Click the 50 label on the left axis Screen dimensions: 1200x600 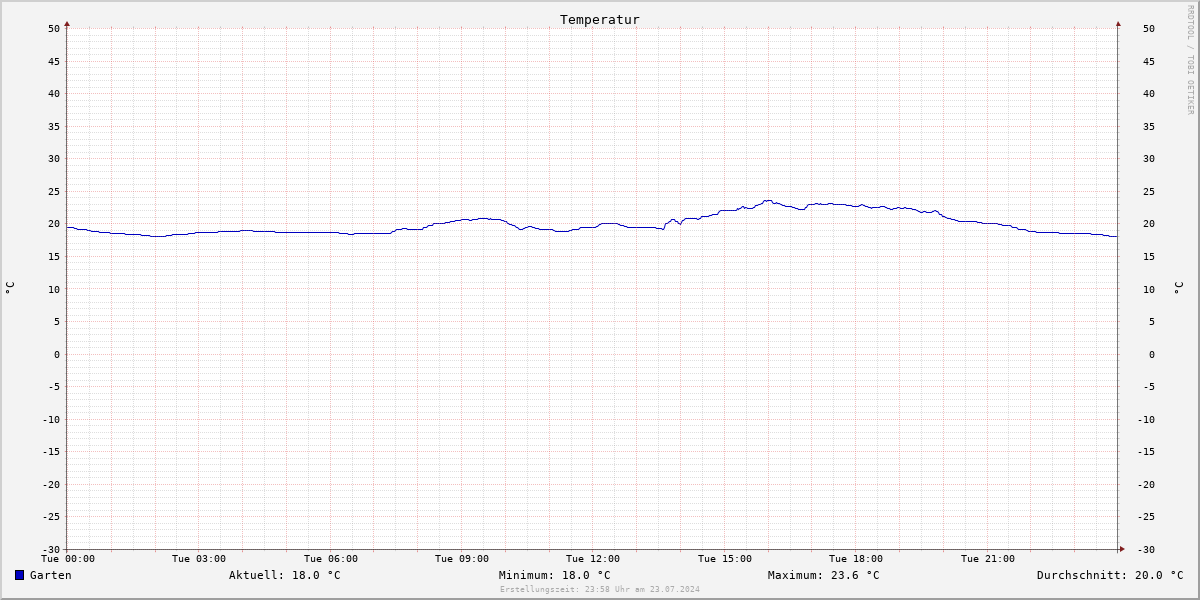click(x=54, y=28)
